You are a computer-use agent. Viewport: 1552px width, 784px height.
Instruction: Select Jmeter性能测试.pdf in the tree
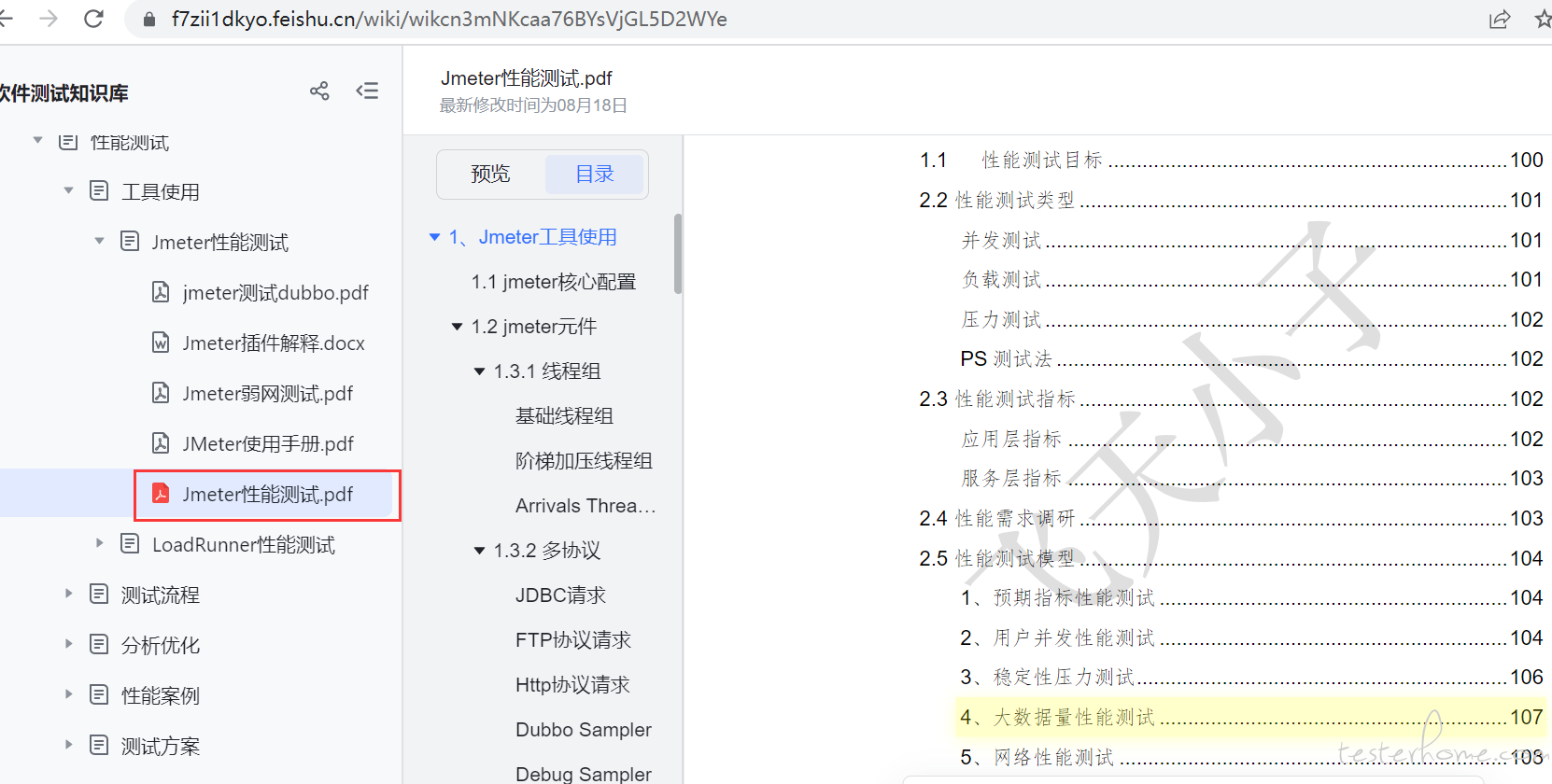(x=268, y=495)
